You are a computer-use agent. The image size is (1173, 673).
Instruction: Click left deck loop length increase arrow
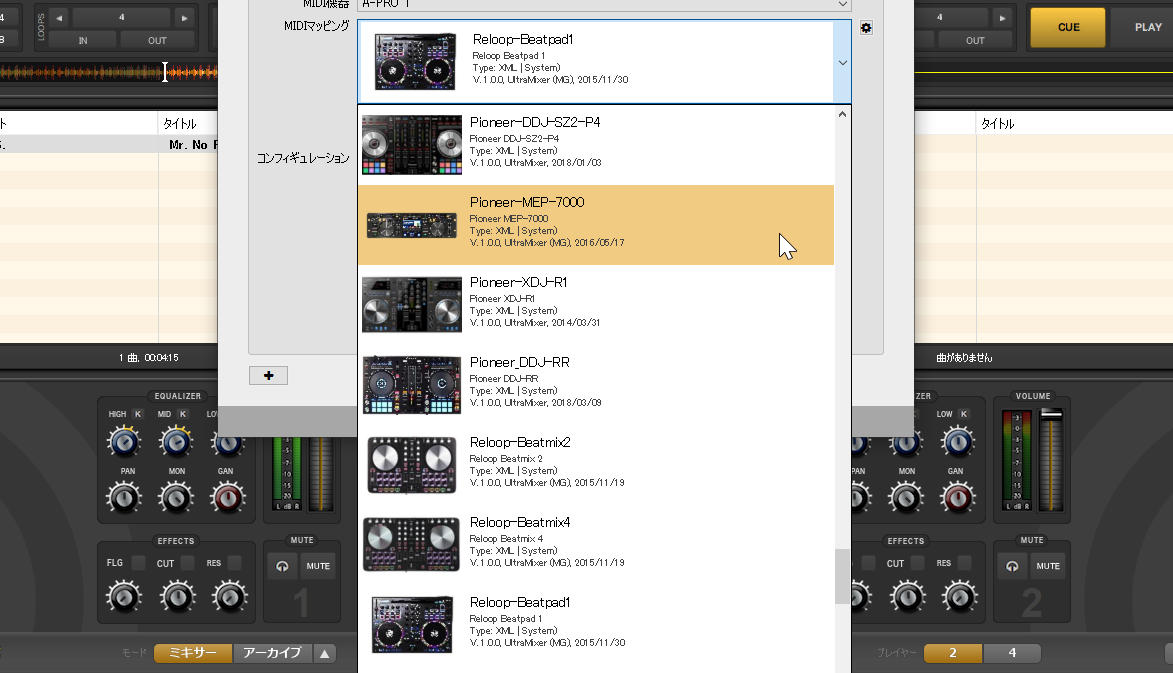[x=183, y=18]
